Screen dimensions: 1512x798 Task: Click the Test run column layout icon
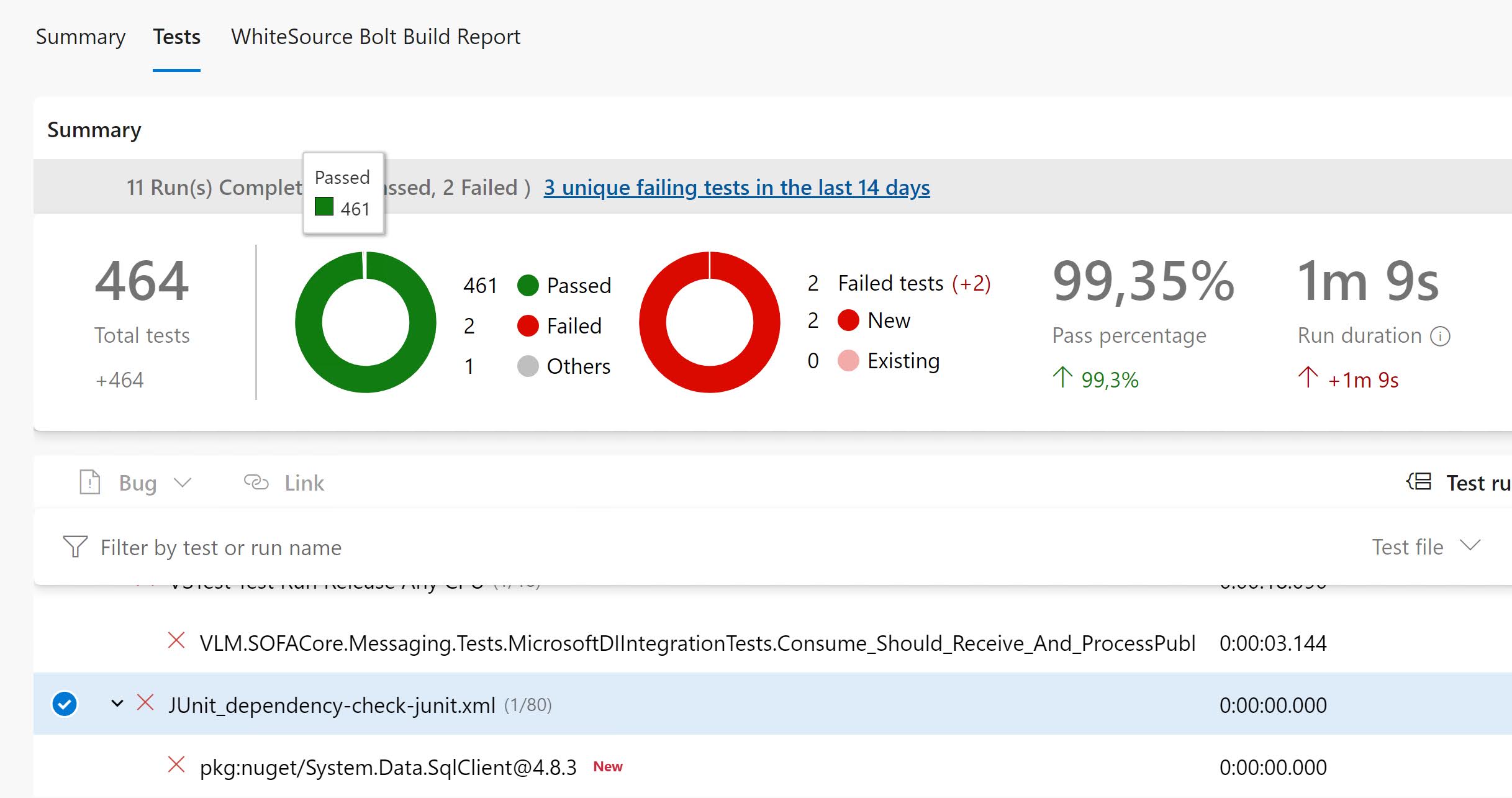[x=1419, y=482]
